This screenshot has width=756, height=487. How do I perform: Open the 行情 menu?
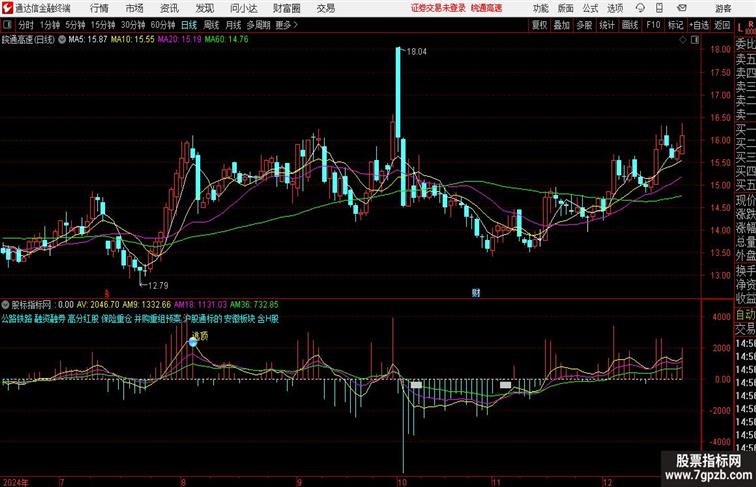pos(99,8)
